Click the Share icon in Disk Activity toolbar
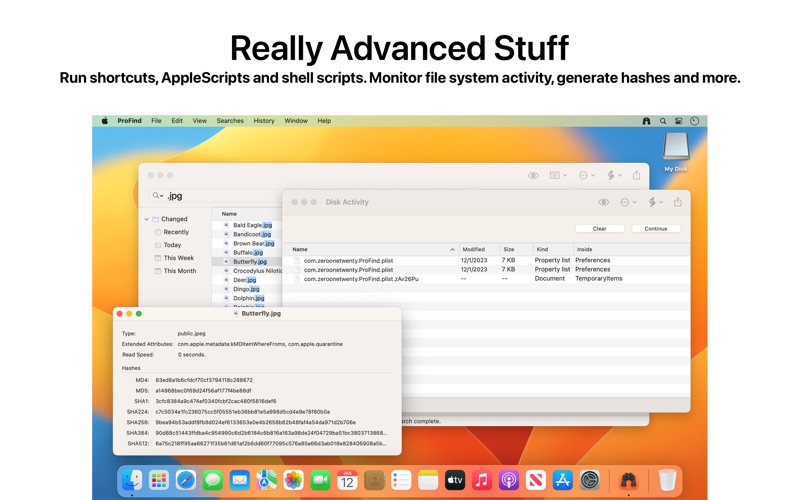 [678, 202]
